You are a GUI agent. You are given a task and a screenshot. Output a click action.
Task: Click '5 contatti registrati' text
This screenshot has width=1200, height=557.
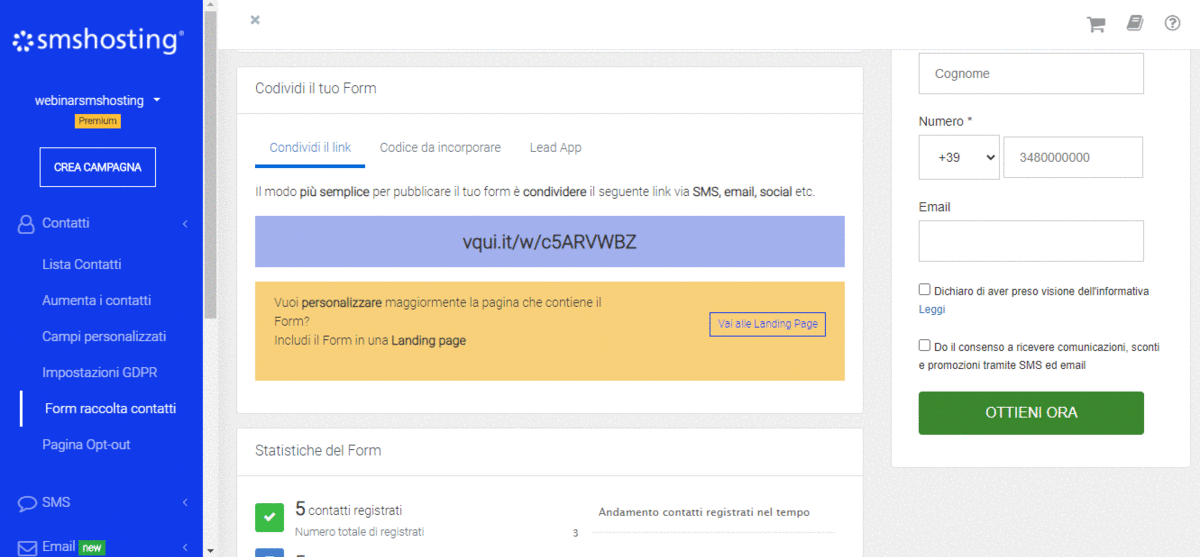tap(349, 510)
